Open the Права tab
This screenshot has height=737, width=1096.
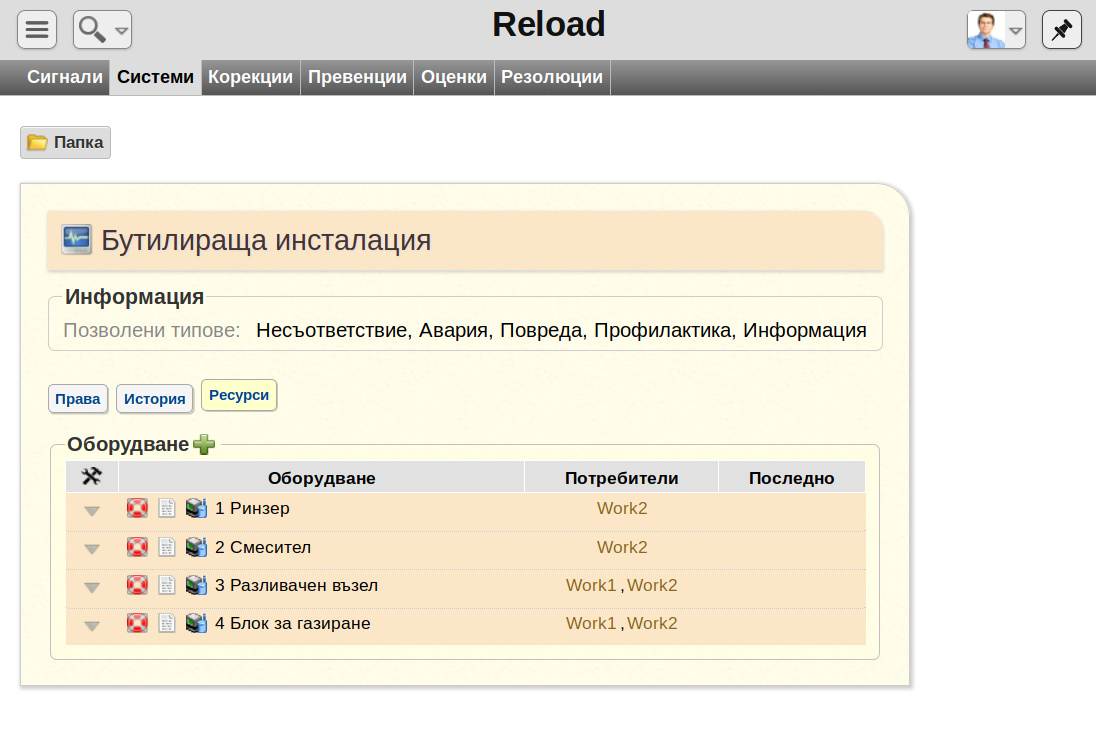(78, 399)
